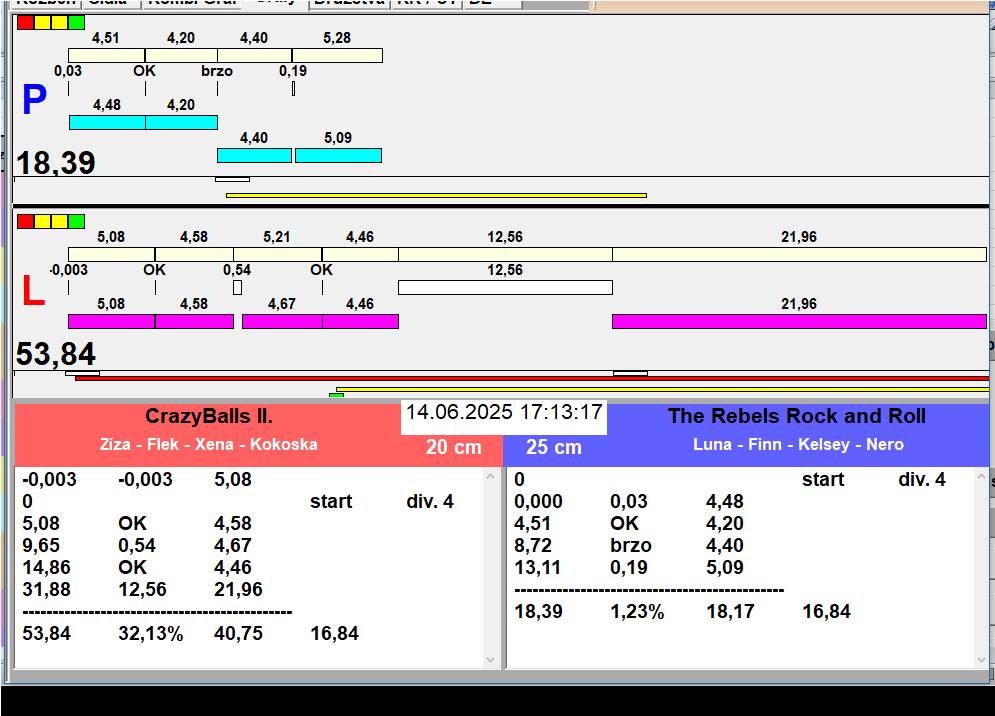Click the red start light in lane P

pyautogui.click(x=26, y=23)
